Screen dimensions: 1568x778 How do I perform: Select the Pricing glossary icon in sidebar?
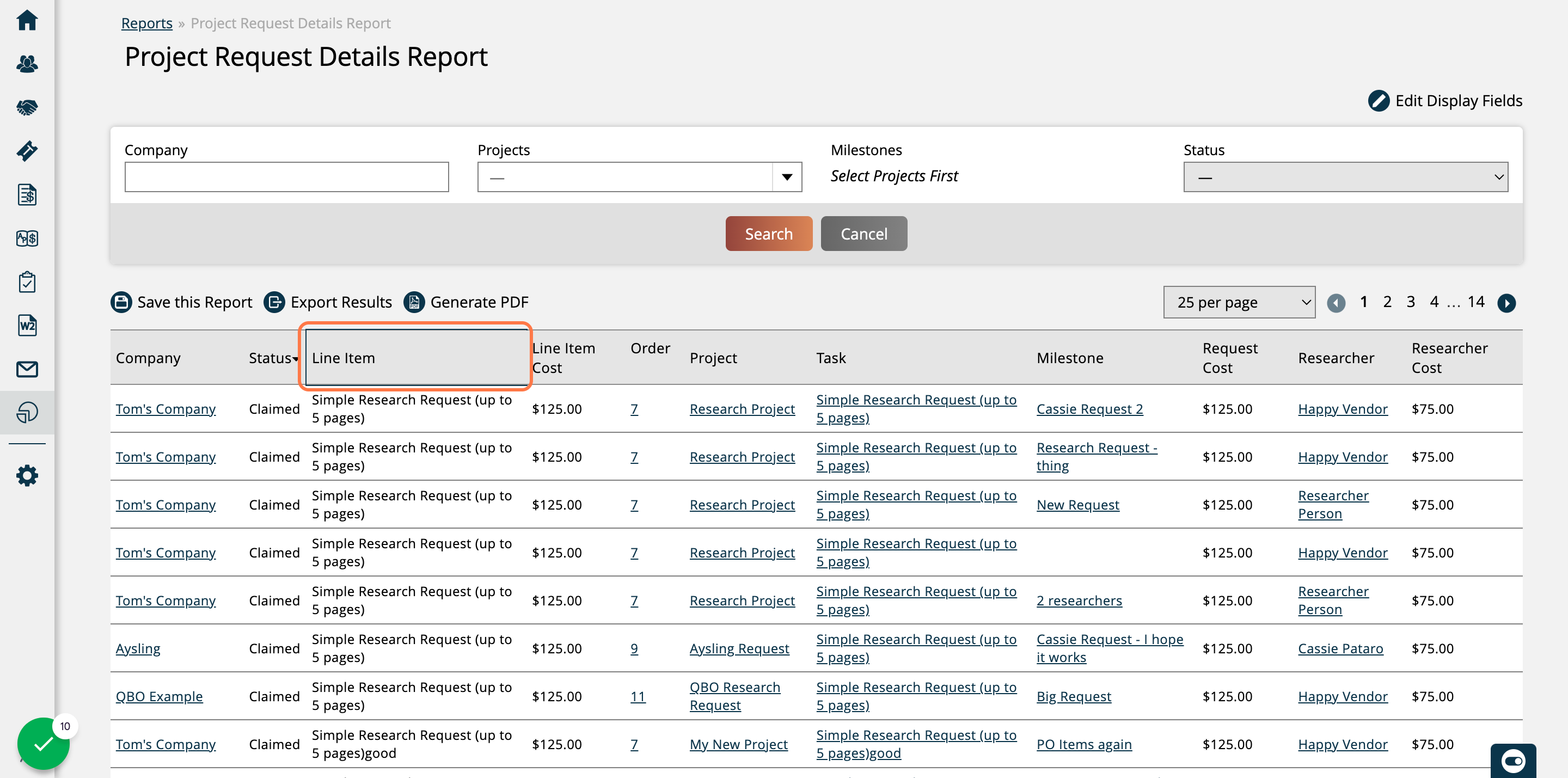27,238
